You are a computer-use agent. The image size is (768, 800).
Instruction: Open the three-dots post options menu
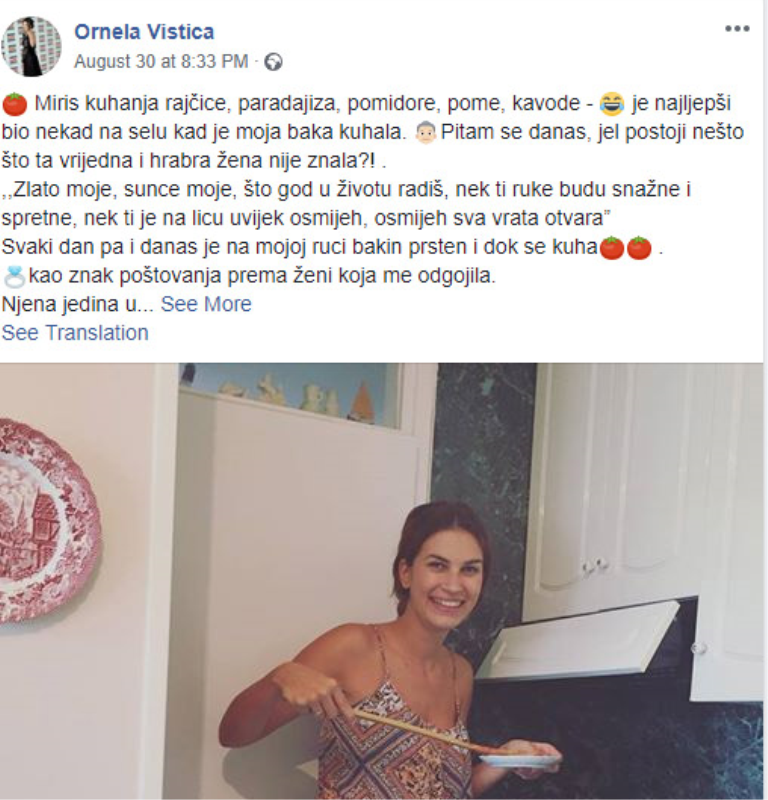tap(737, 29)
